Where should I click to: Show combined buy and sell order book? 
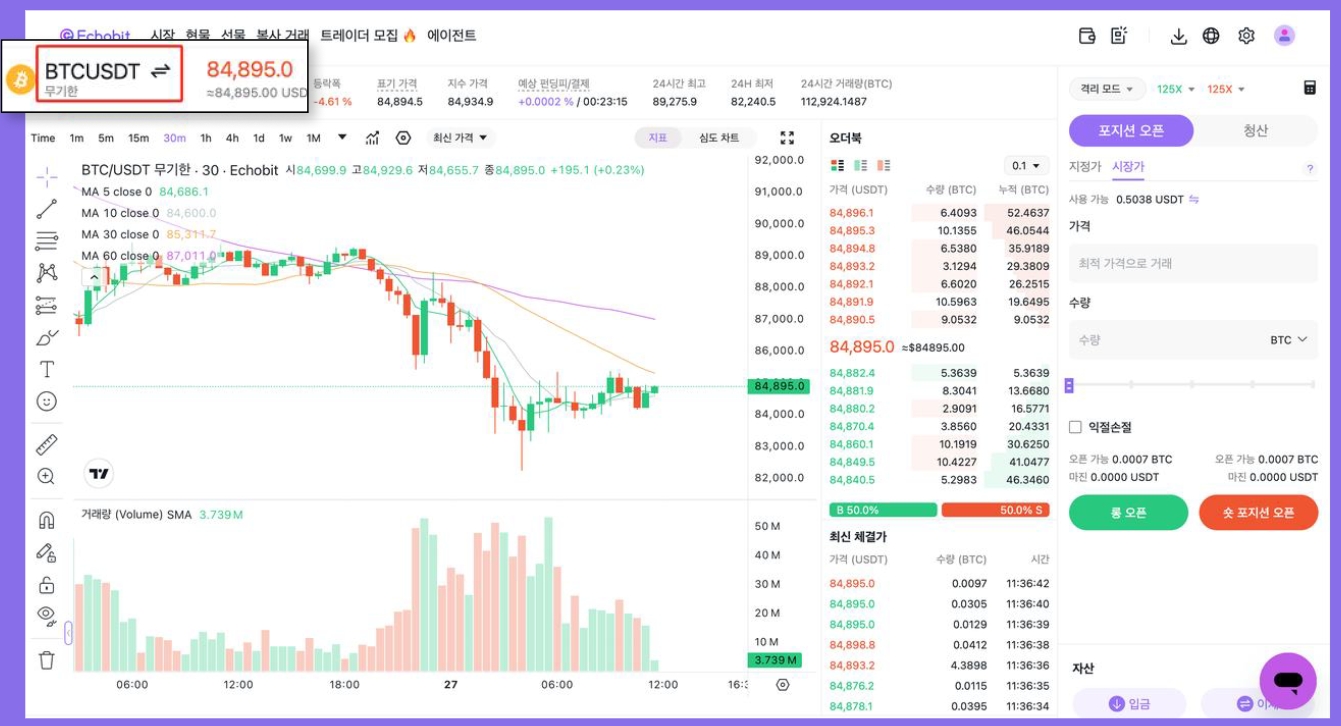pos(838,165)
